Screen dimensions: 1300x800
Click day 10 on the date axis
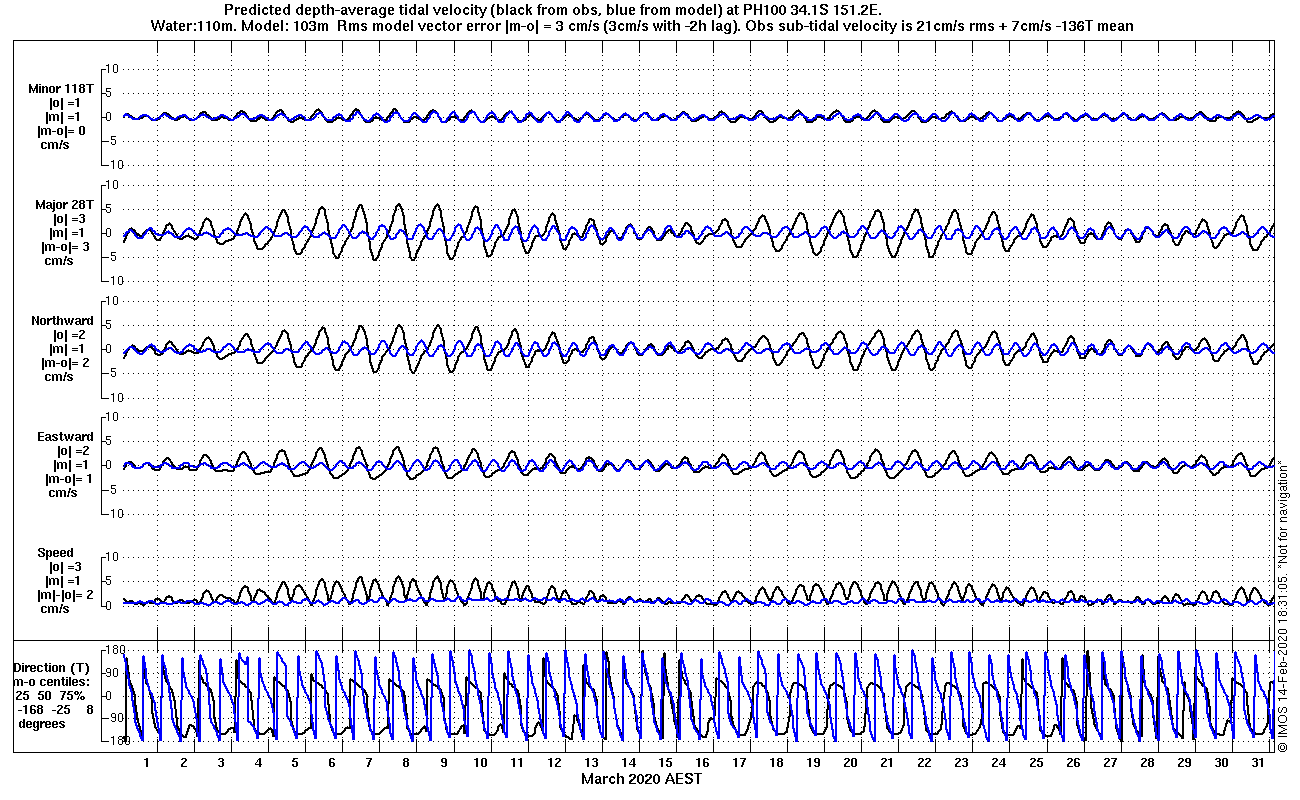(480, 762)
